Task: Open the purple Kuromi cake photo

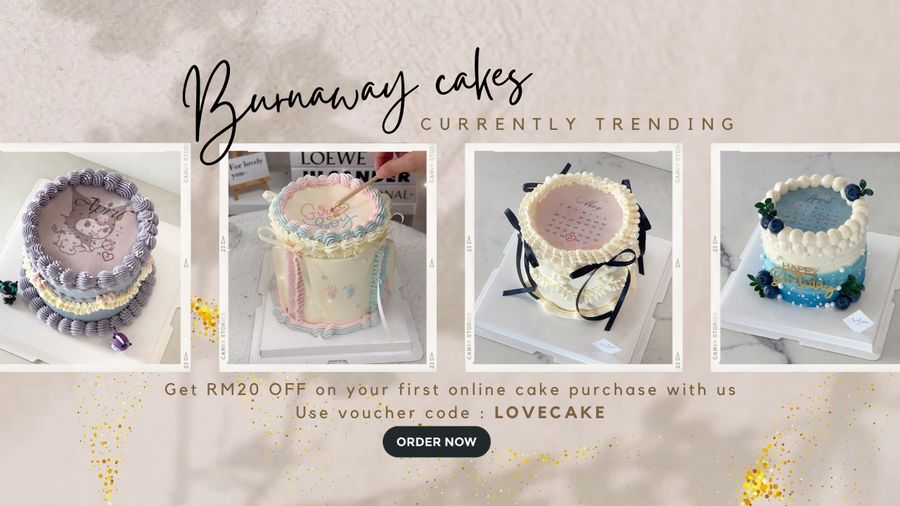Action: (x=91, y=258)
